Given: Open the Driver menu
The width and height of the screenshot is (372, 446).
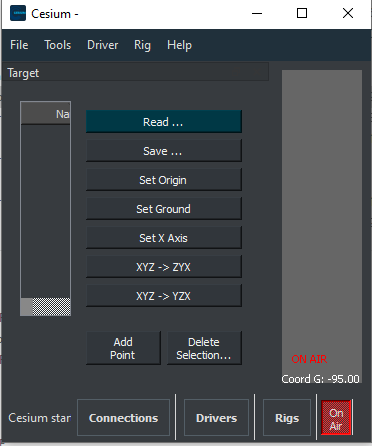Looking at the screenshot, I should 102,45.
